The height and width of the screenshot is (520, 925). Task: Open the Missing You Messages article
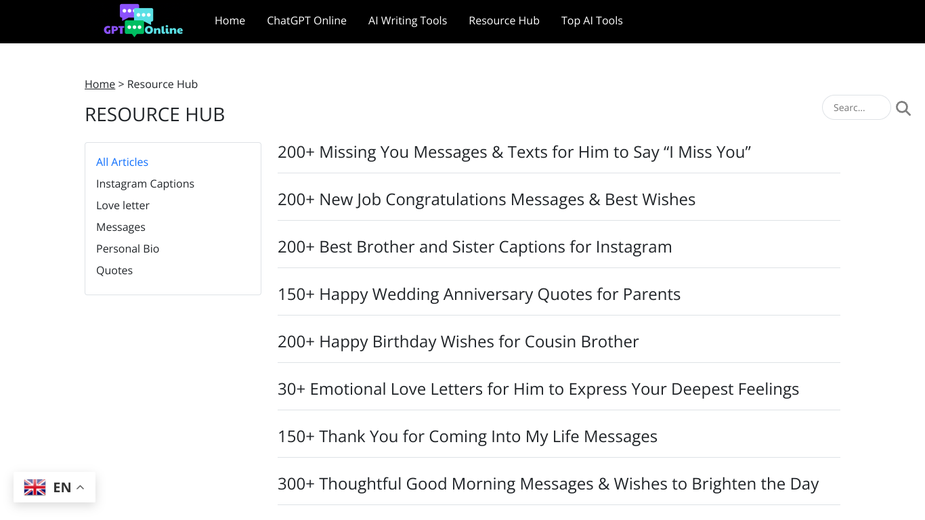[514, 152]
